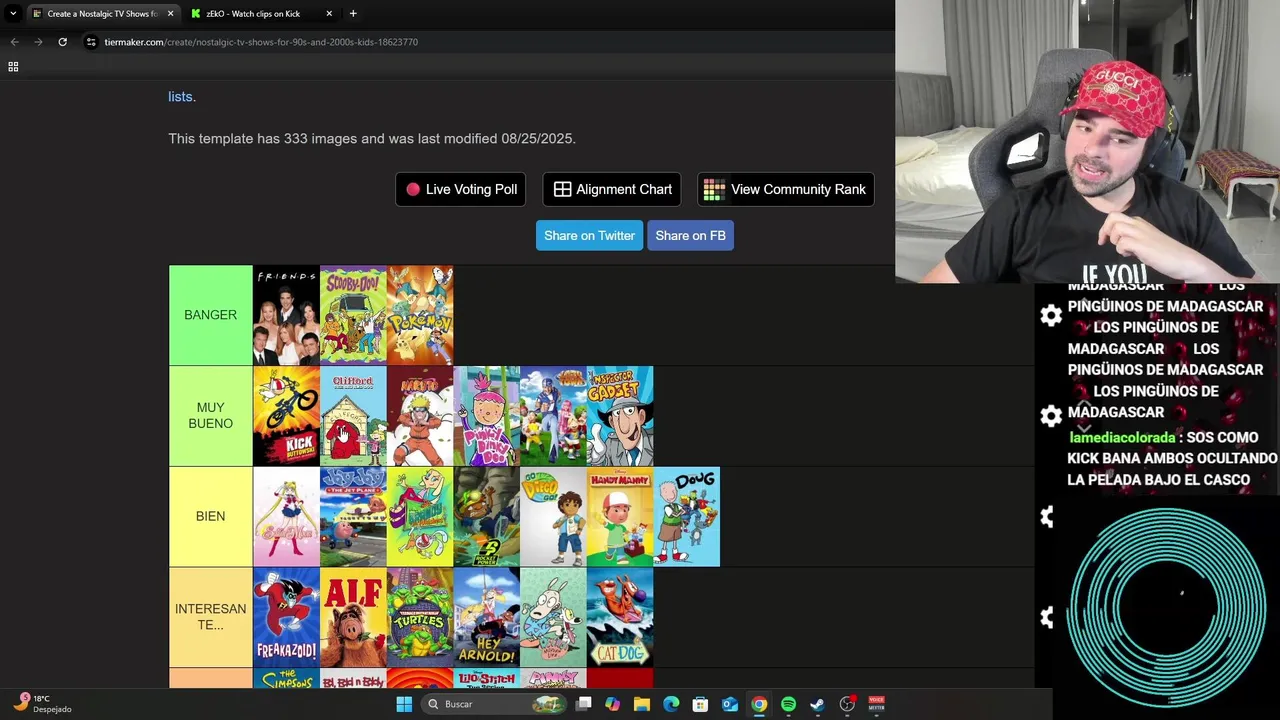Open Spotify from the taskbar
The image size is (1280, 720).
tap(788, 704)
